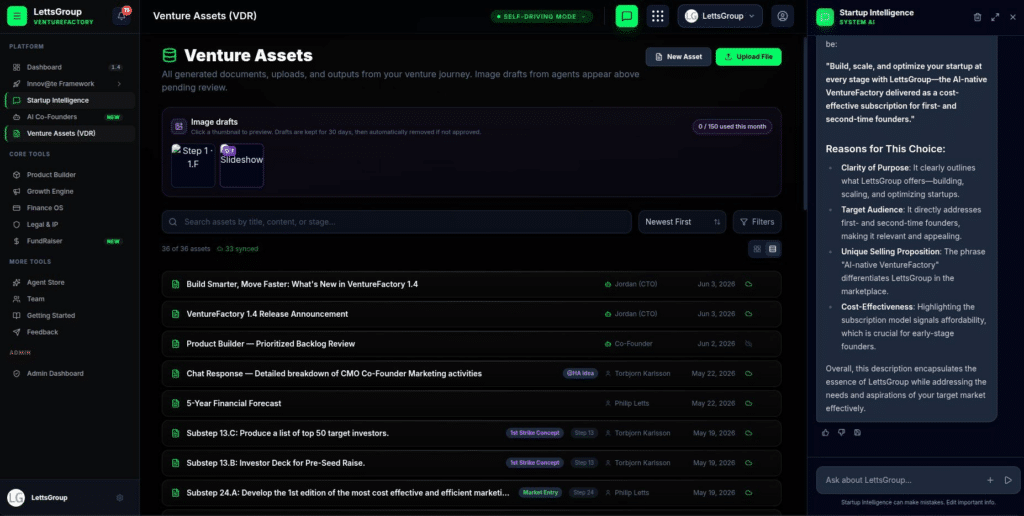Click document icon of Substep 13.B Investor Deck
Viewport: 1024px width, 516px height.
[175, 463]
